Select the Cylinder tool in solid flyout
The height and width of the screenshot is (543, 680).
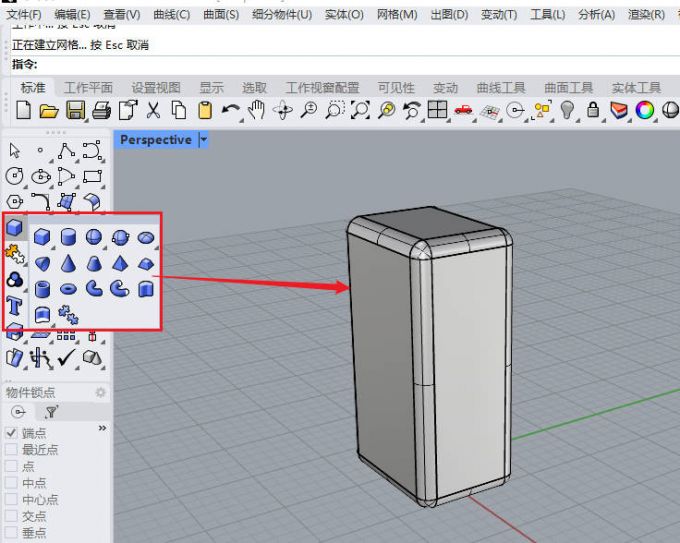click(x=69, y=237)
